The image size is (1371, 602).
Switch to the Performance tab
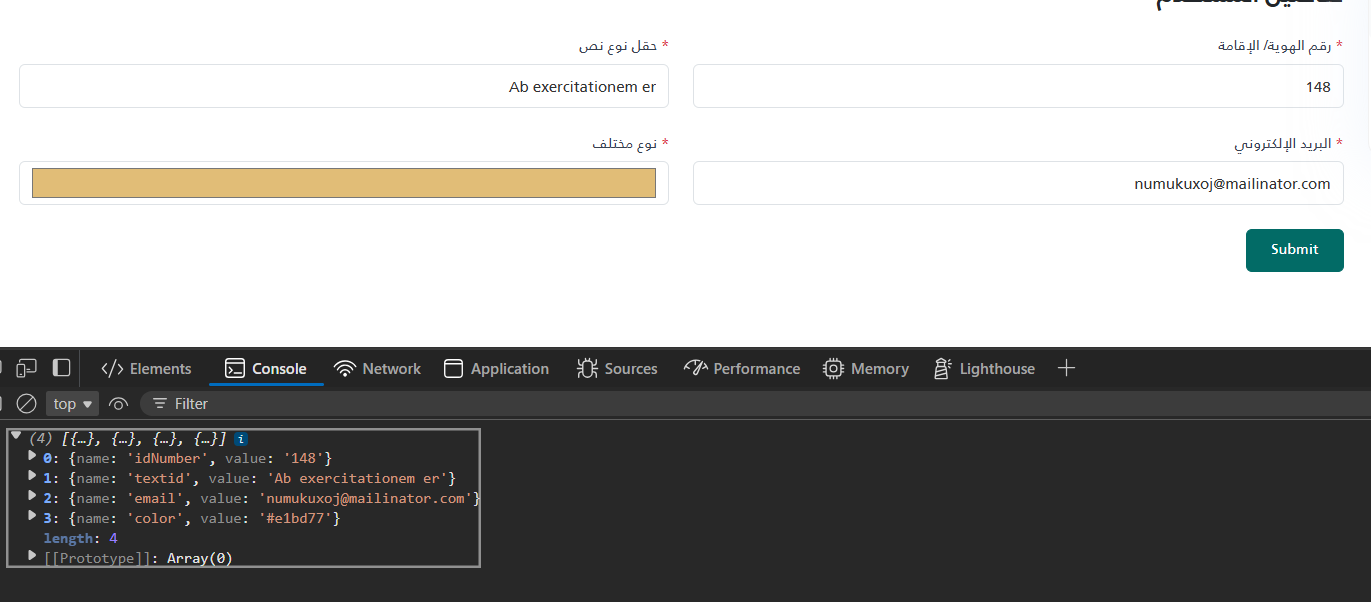coord(742,368)
